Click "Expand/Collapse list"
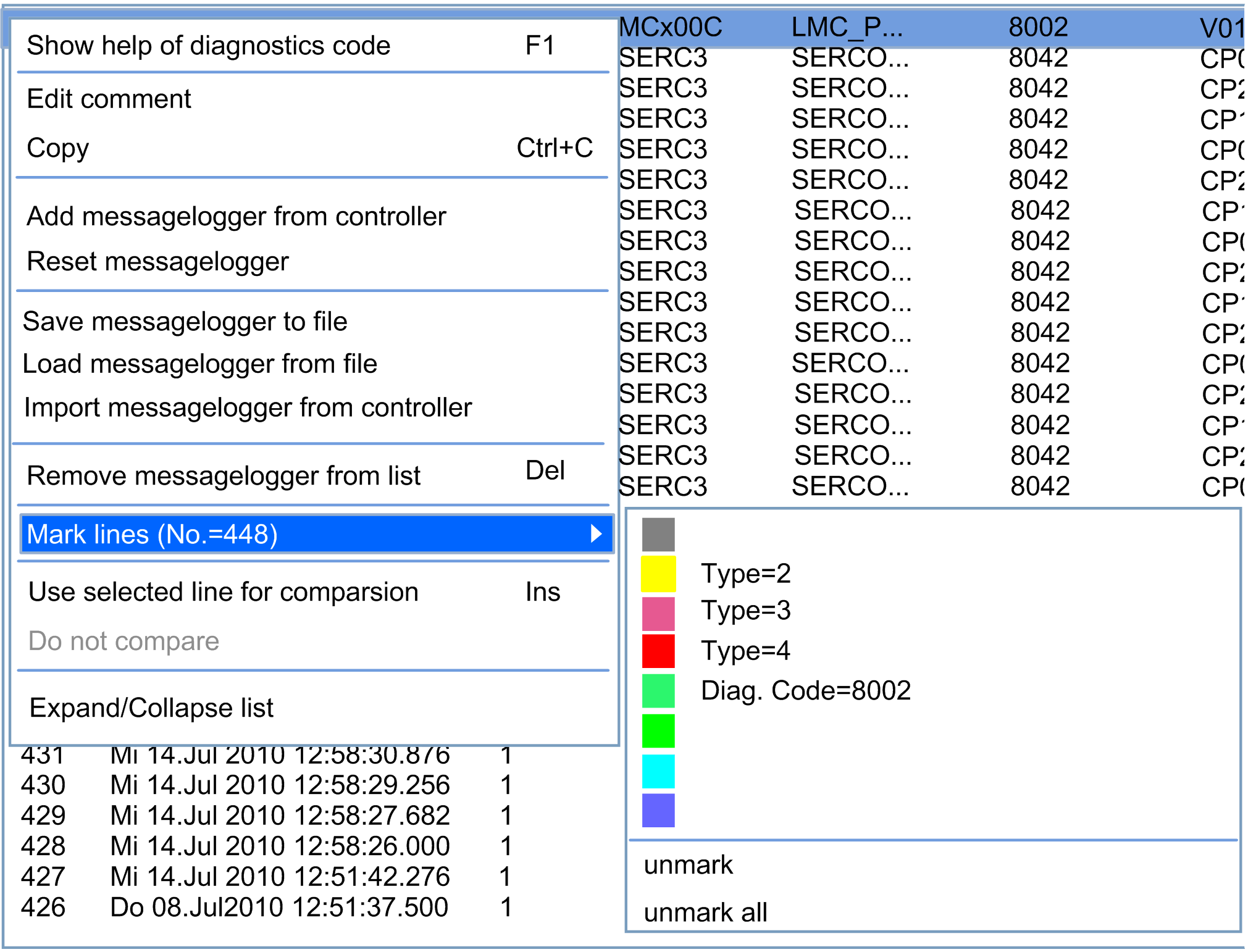The width and height of the screenshot is (1256, 952). click(x=151, y=708)
